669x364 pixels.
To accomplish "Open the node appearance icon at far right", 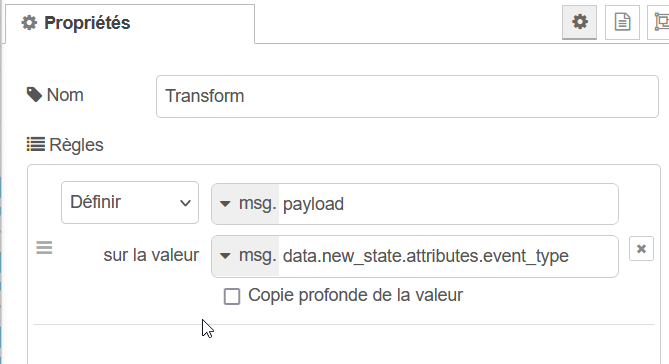I will (x=660, y=22).
